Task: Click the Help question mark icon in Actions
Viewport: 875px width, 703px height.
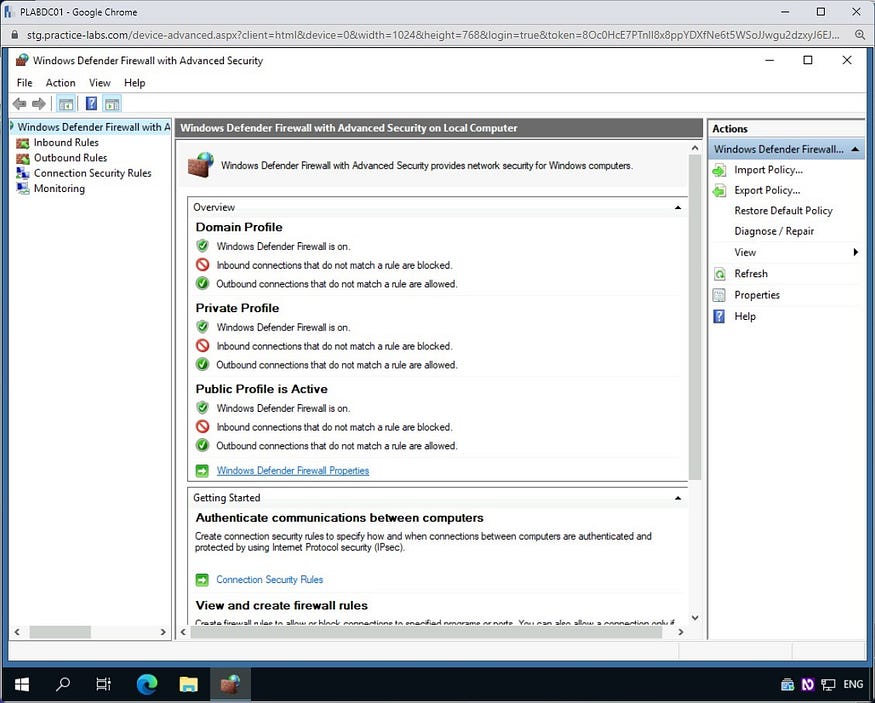Action: tap(719, 316)
